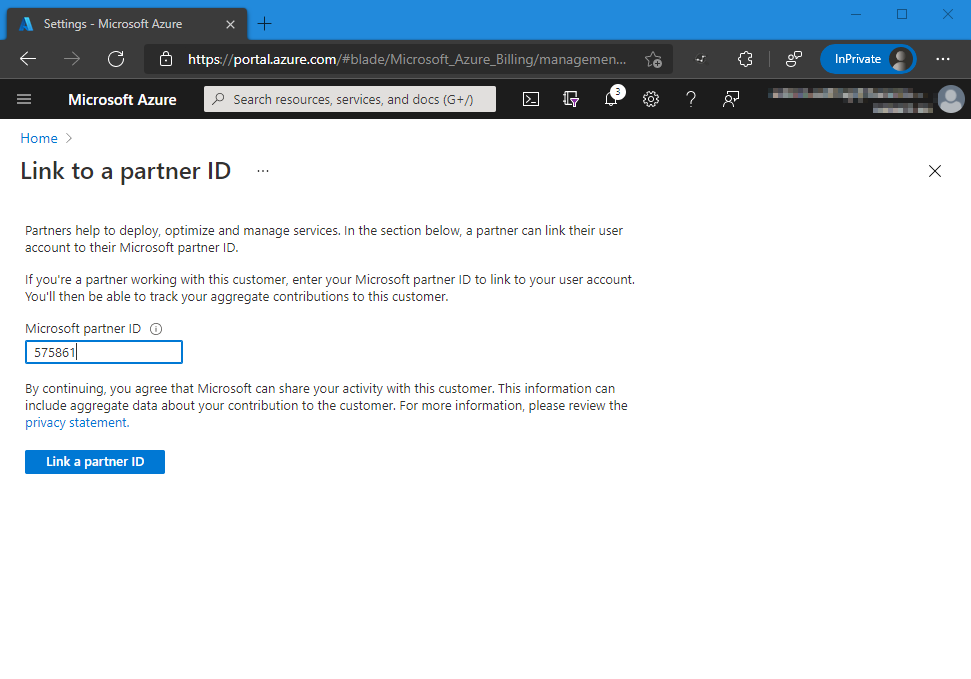Open the Feedback panel icon
The width and height of the screenshot is (971, 679).
click(731, 99)
